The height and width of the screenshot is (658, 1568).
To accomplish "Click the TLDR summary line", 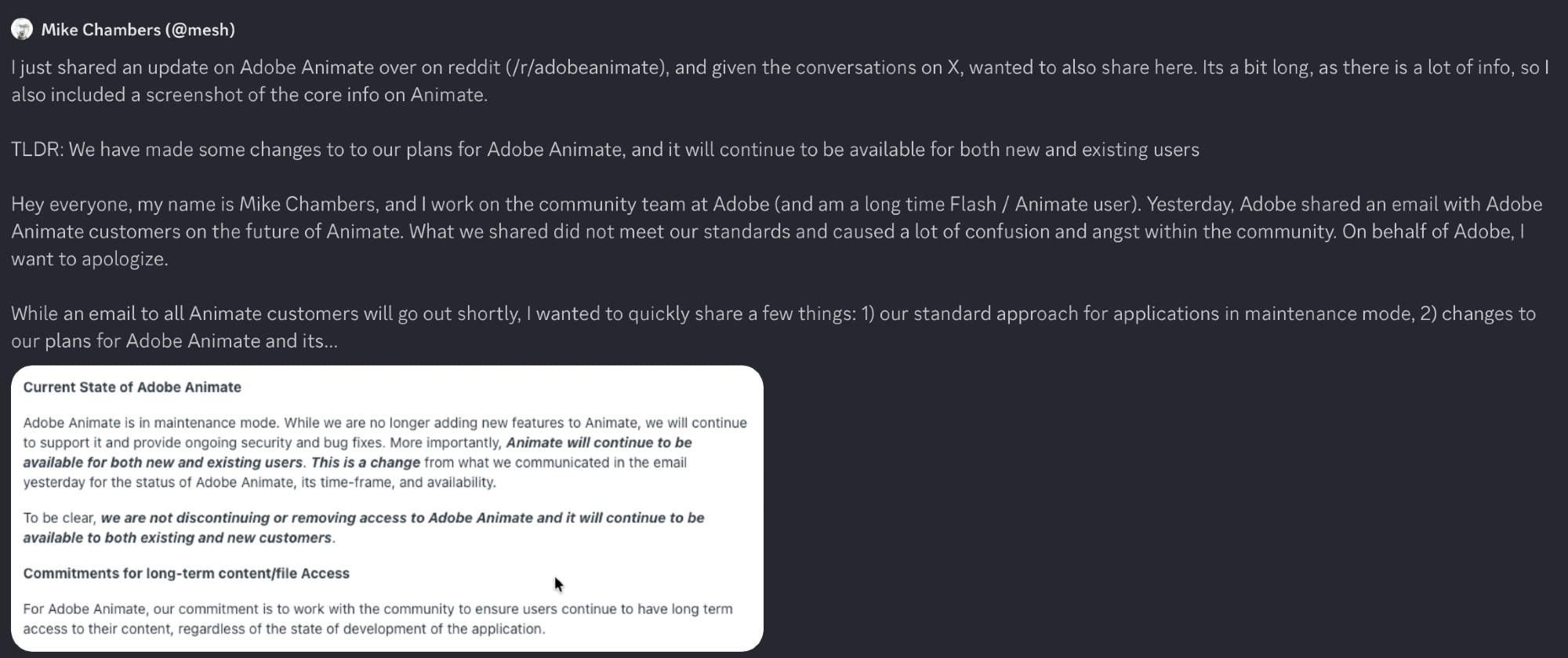I will point(604,150).
